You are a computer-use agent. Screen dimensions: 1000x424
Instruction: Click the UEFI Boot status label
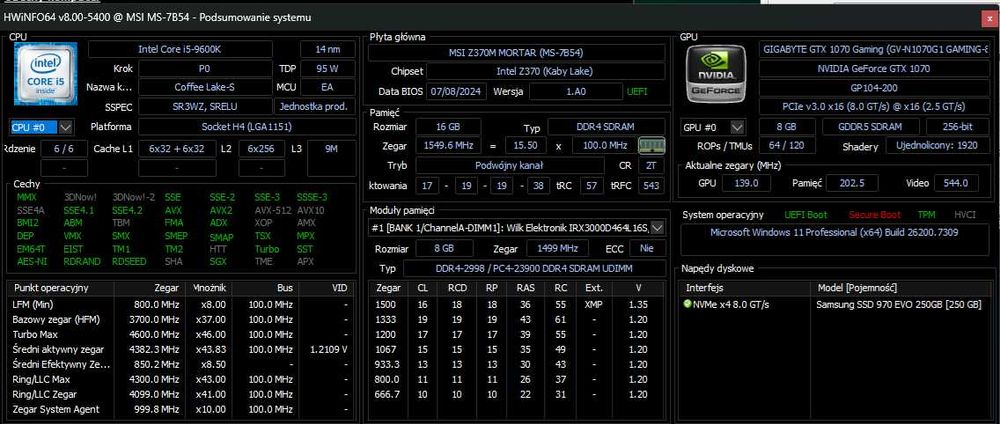[x=805, y=215]
